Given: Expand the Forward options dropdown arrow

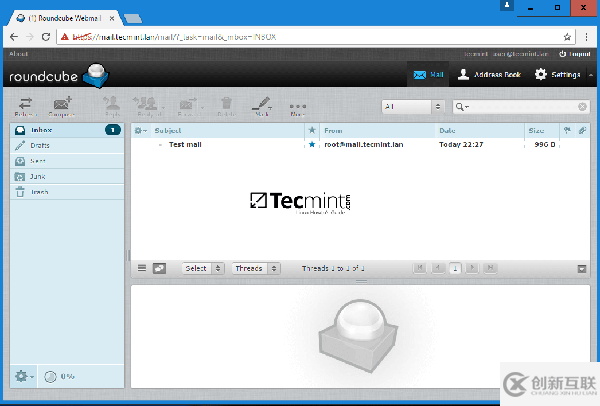Looking at the screenshot, I should tap(202, 108).
